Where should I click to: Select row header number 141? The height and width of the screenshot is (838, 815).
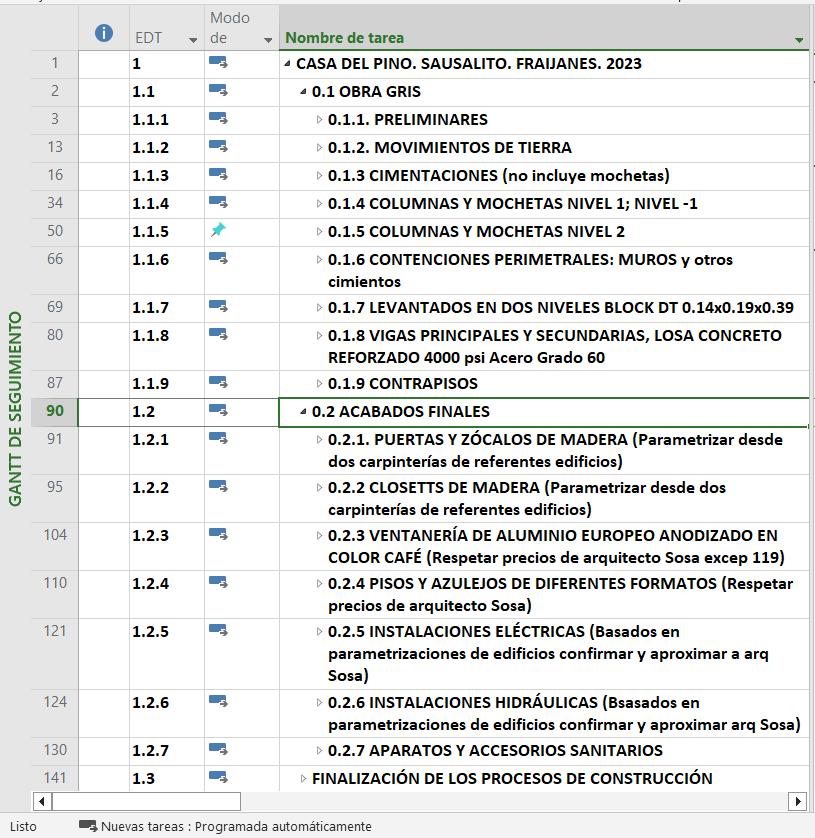55,778
